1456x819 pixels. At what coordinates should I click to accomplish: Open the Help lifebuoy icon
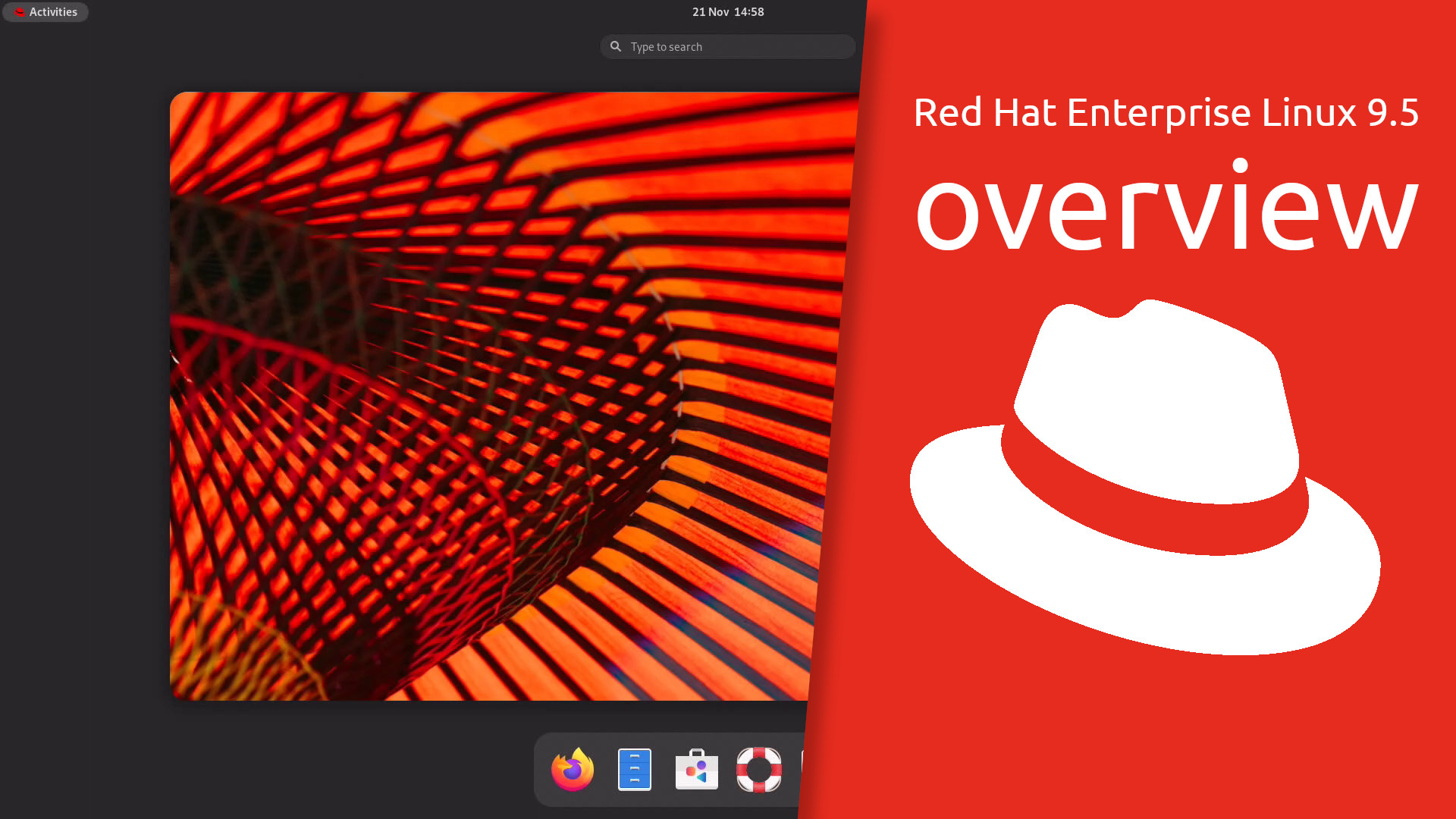[758, 769]
